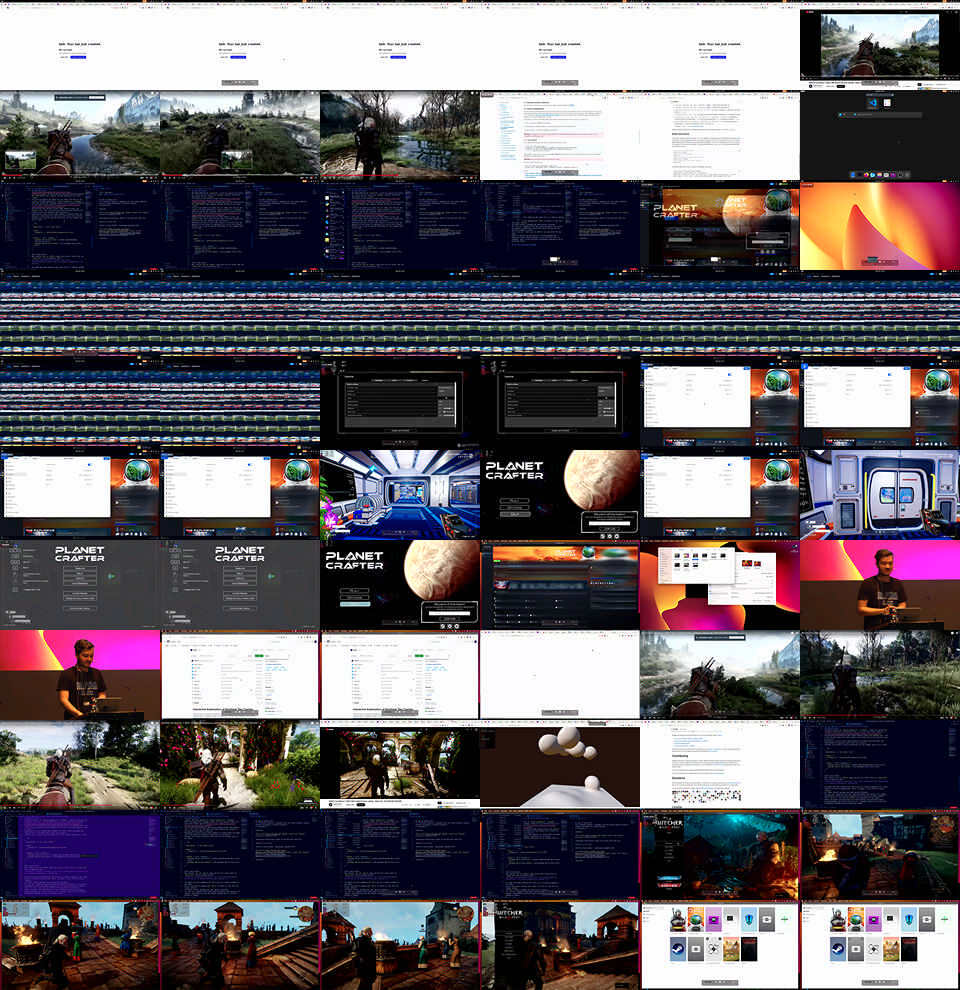The height and width of the screenshot is (990, 960).
Task: Click the red progress bar in bare-trees Witcher video
Action: pyautogui.click(x=360, y=175)
